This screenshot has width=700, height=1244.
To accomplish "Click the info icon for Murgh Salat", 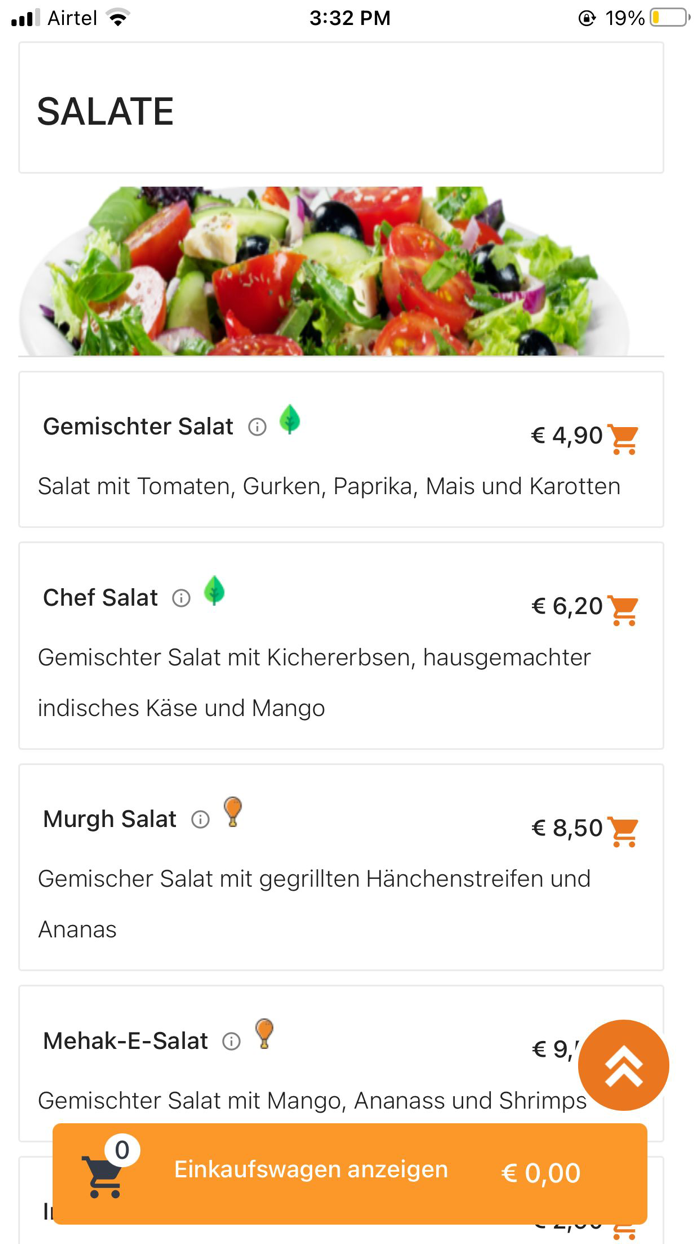I will point(200,819).
